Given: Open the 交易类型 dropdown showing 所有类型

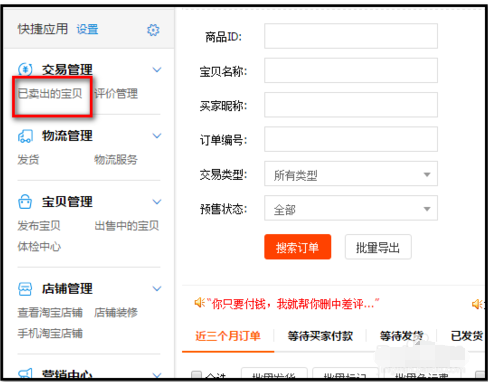Looking at the screenshot, I should [351, 174].
